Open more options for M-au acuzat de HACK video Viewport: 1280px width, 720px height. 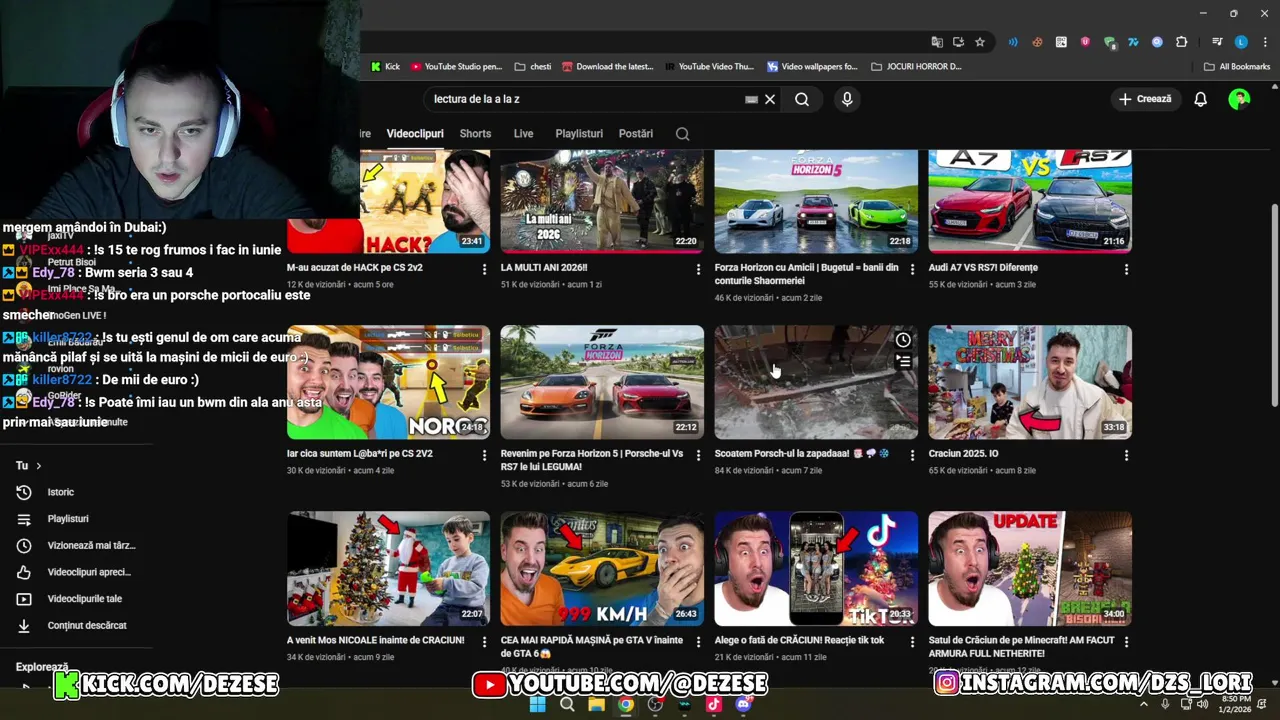tap(484, 270)
